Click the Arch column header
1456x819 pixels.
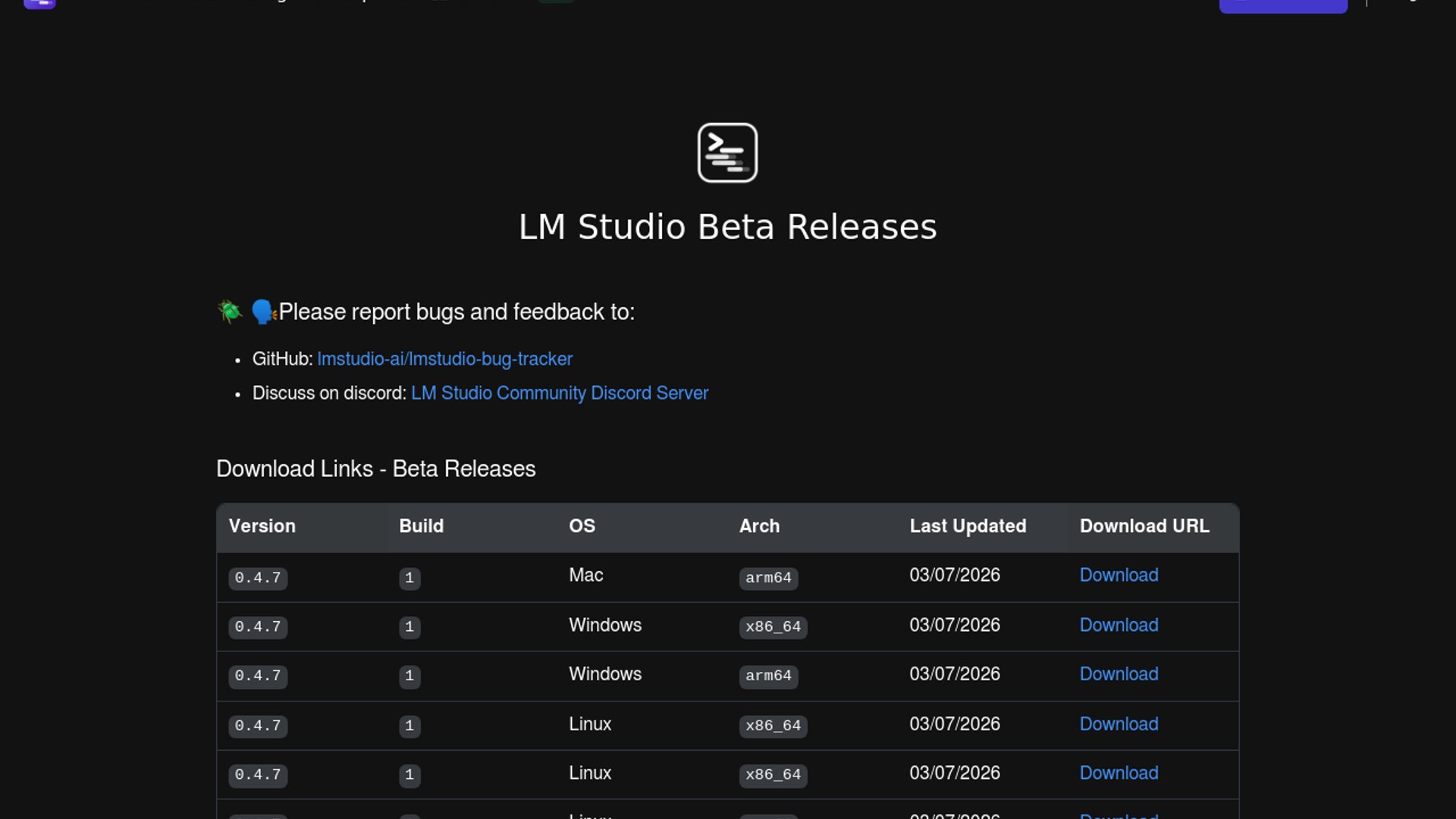point(759,526)
